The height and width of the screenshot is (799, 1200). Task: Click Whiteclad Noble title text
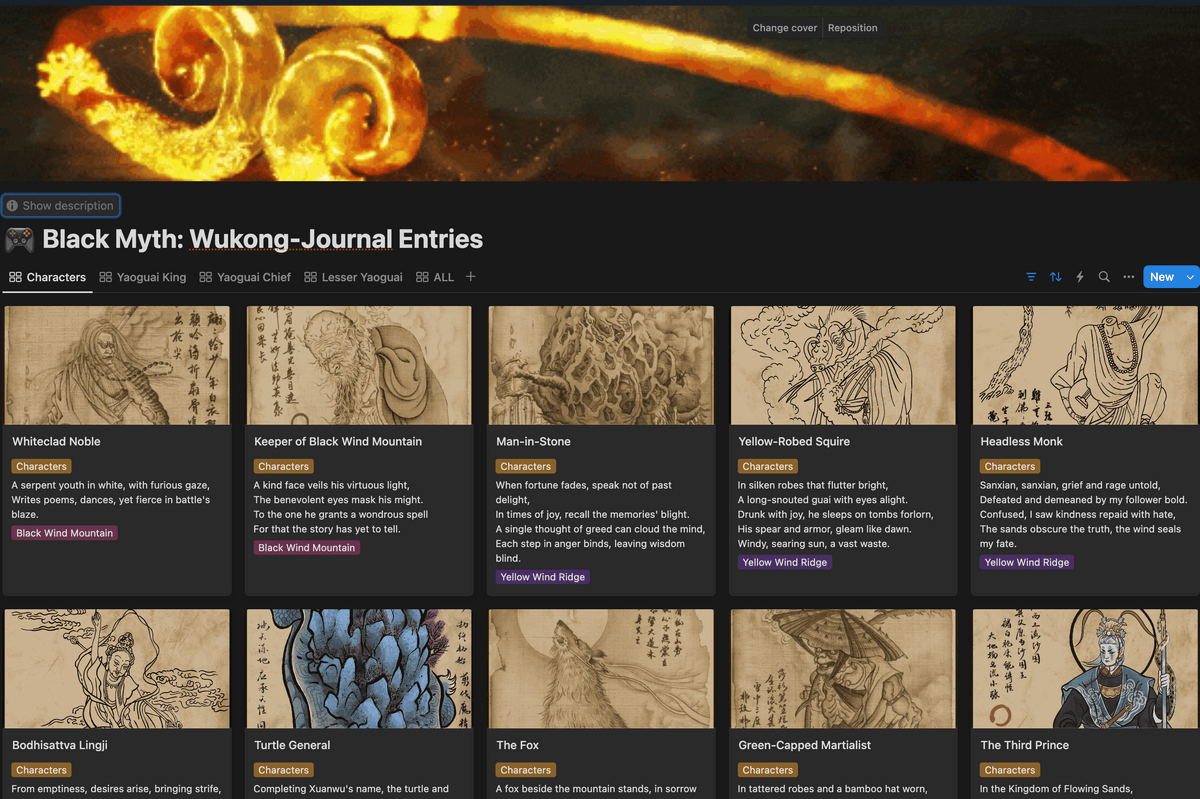point(56,441)
